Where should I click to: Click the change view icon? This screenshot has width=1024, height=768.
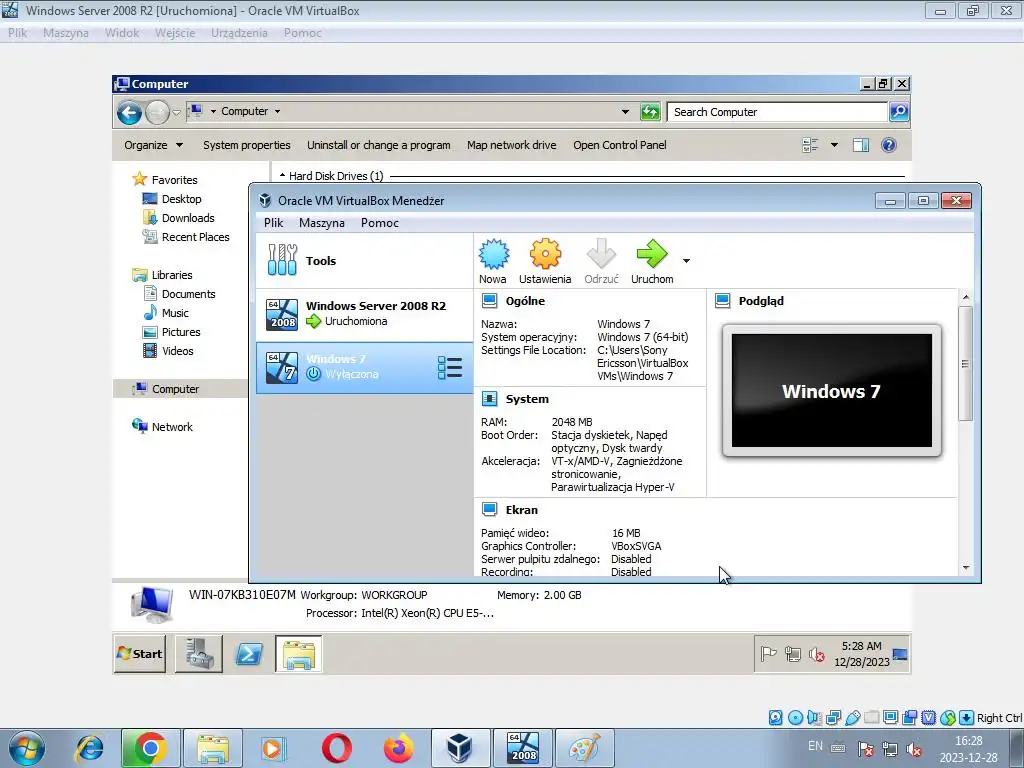click(x=810, y=145)
